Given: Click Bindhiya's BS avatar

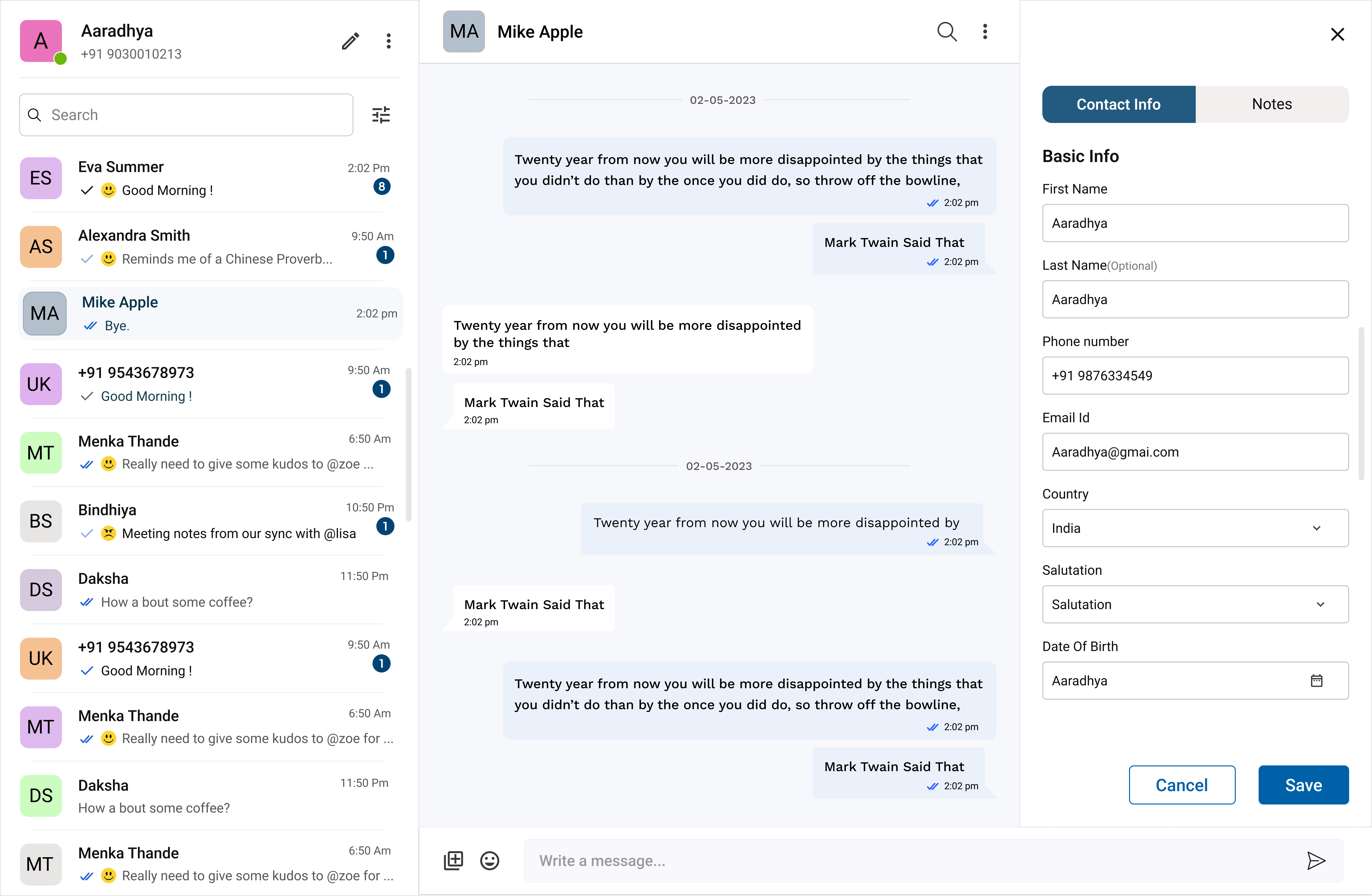Looking at the screenshot, I should click(x=41, y=521).
